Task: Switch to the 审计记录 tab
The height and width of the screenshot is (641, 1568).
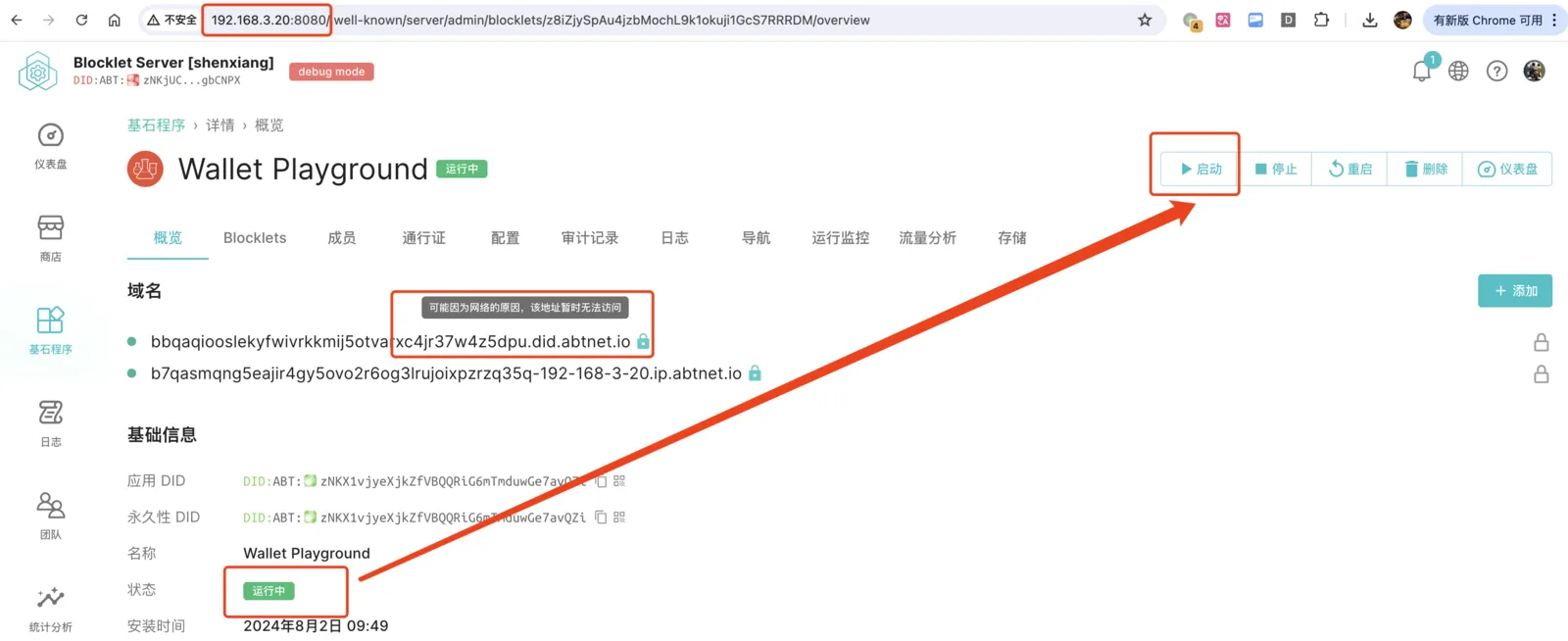Action: click(x=590, y=238)
